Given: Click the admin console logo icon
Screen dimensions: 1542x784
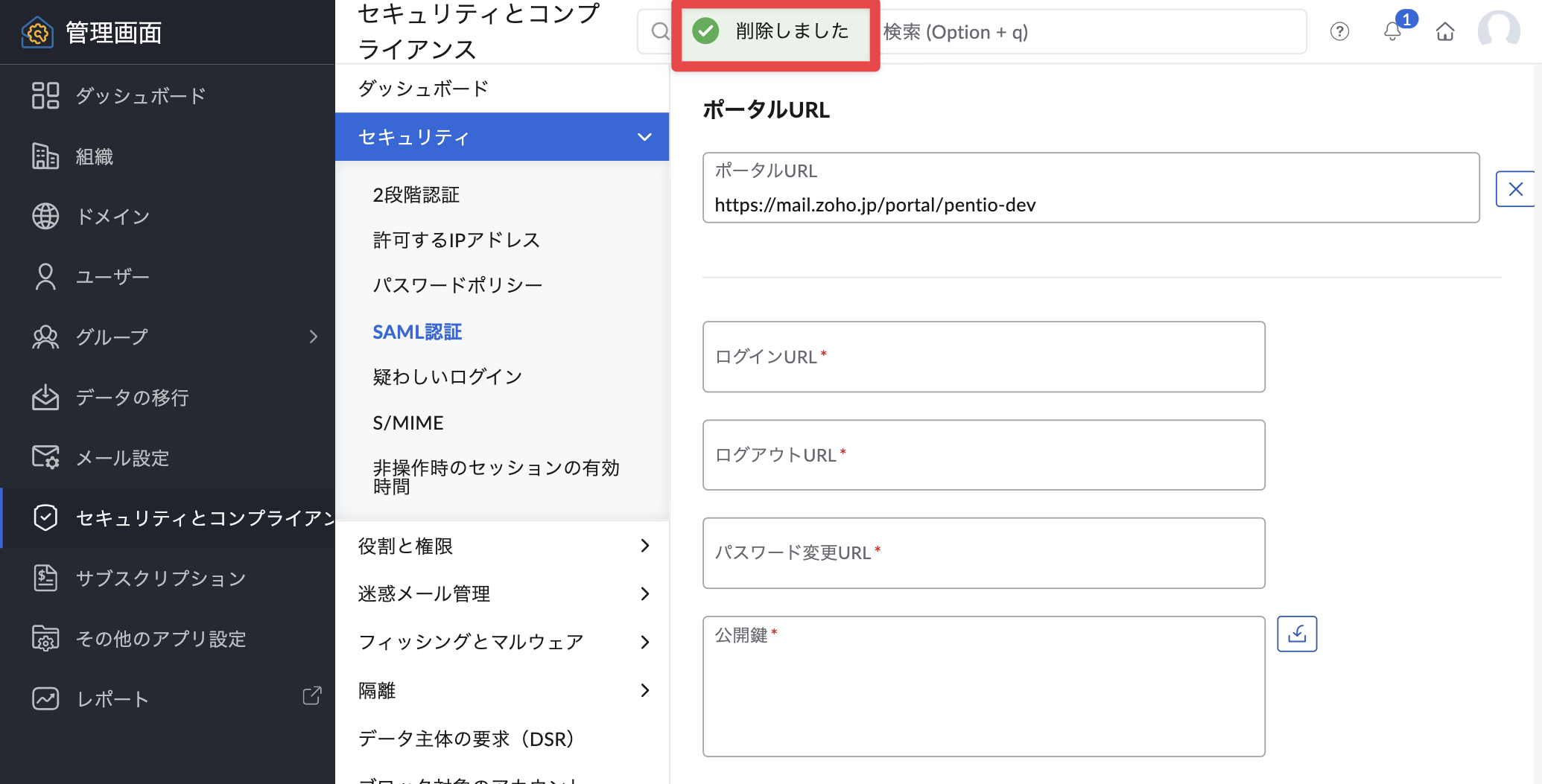Looking at the screenshot, I should 38,32.
